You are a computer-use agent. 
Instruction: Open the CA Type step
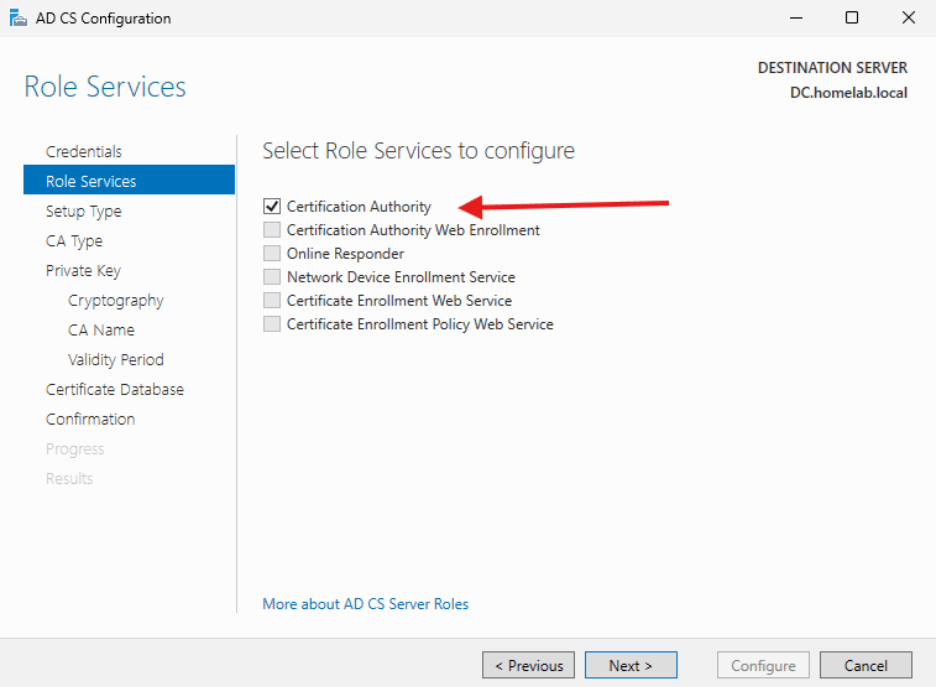pyautogui.click(x=74, y=240)
